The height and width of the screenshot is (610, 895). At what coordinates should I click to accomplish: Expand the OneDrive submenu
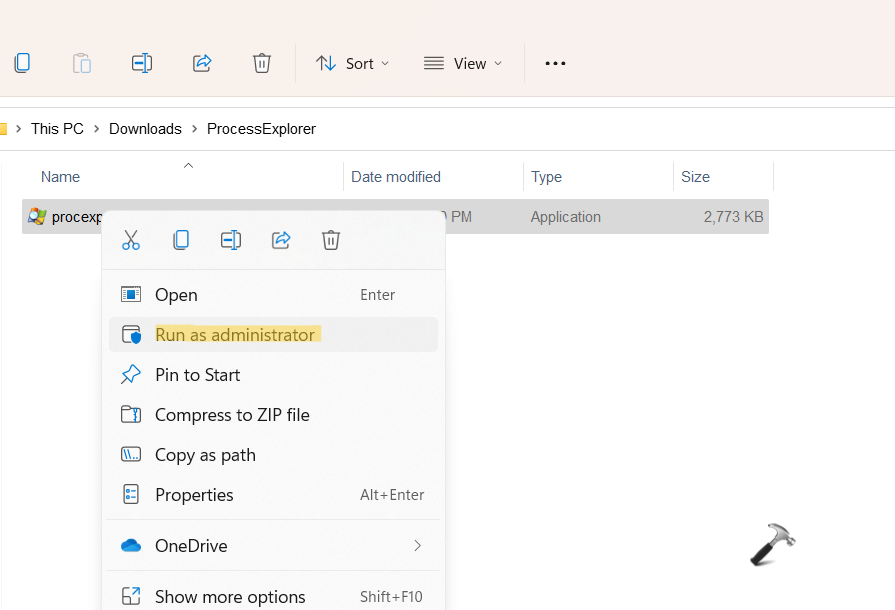coord(272,546)
